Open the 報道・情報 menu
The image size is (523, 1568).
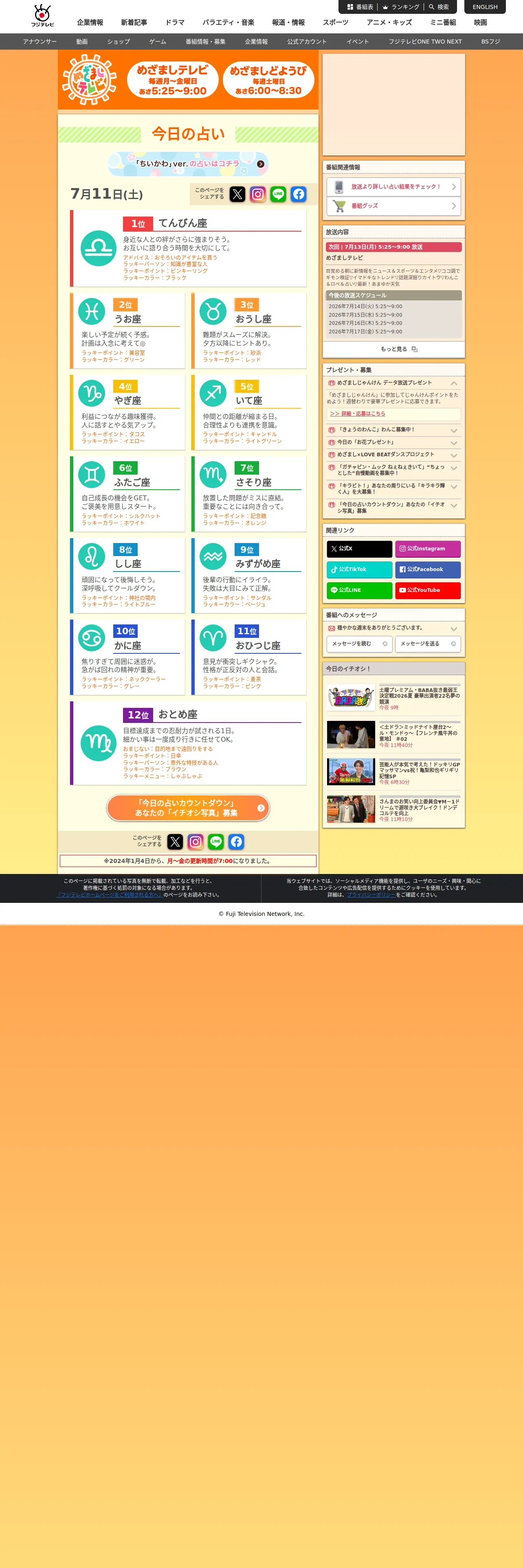point(289,22)
